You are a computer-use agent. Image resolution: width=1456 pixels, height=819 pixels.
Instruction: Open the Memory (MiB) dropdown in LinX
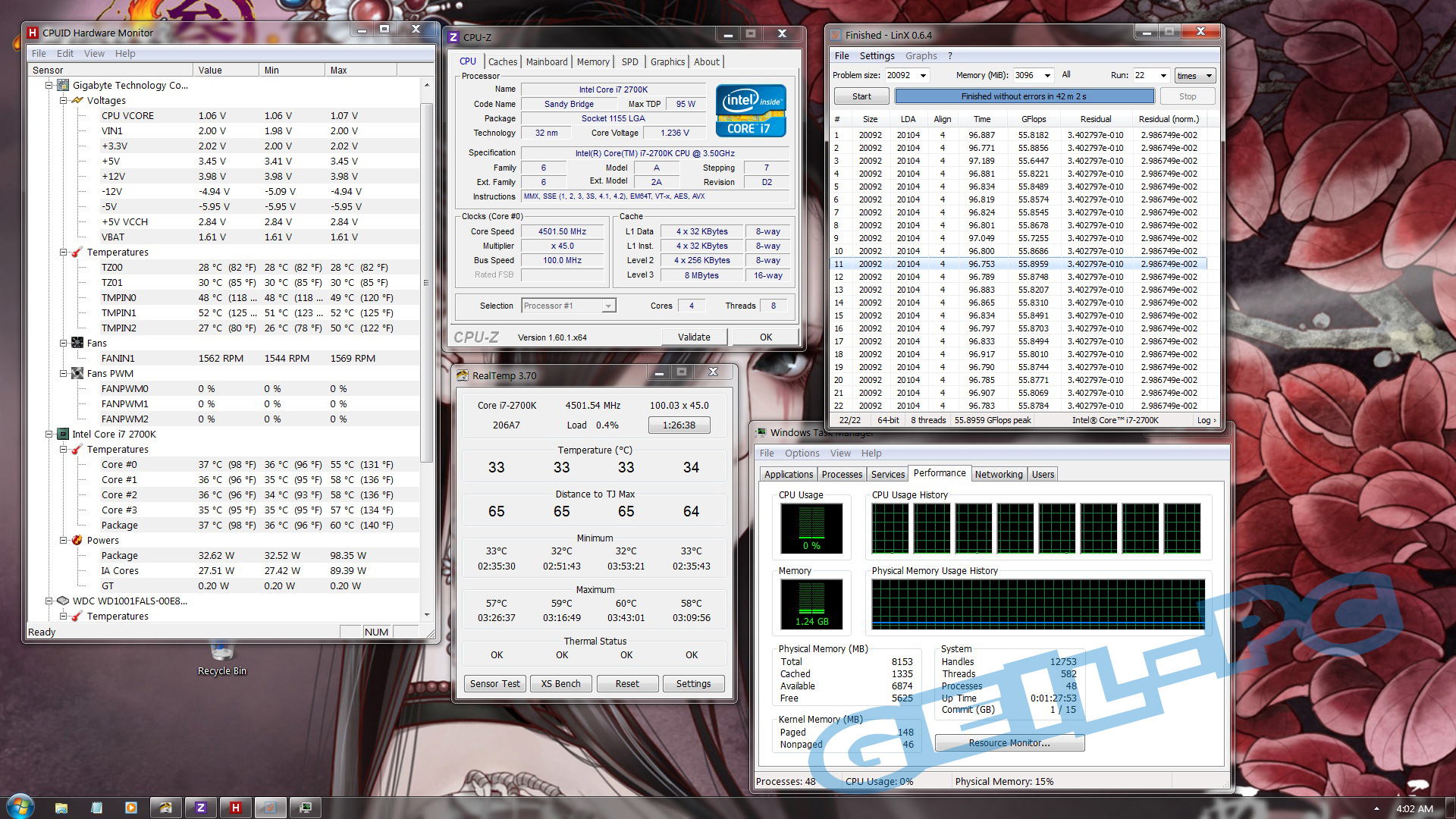tap(1047, 75)
